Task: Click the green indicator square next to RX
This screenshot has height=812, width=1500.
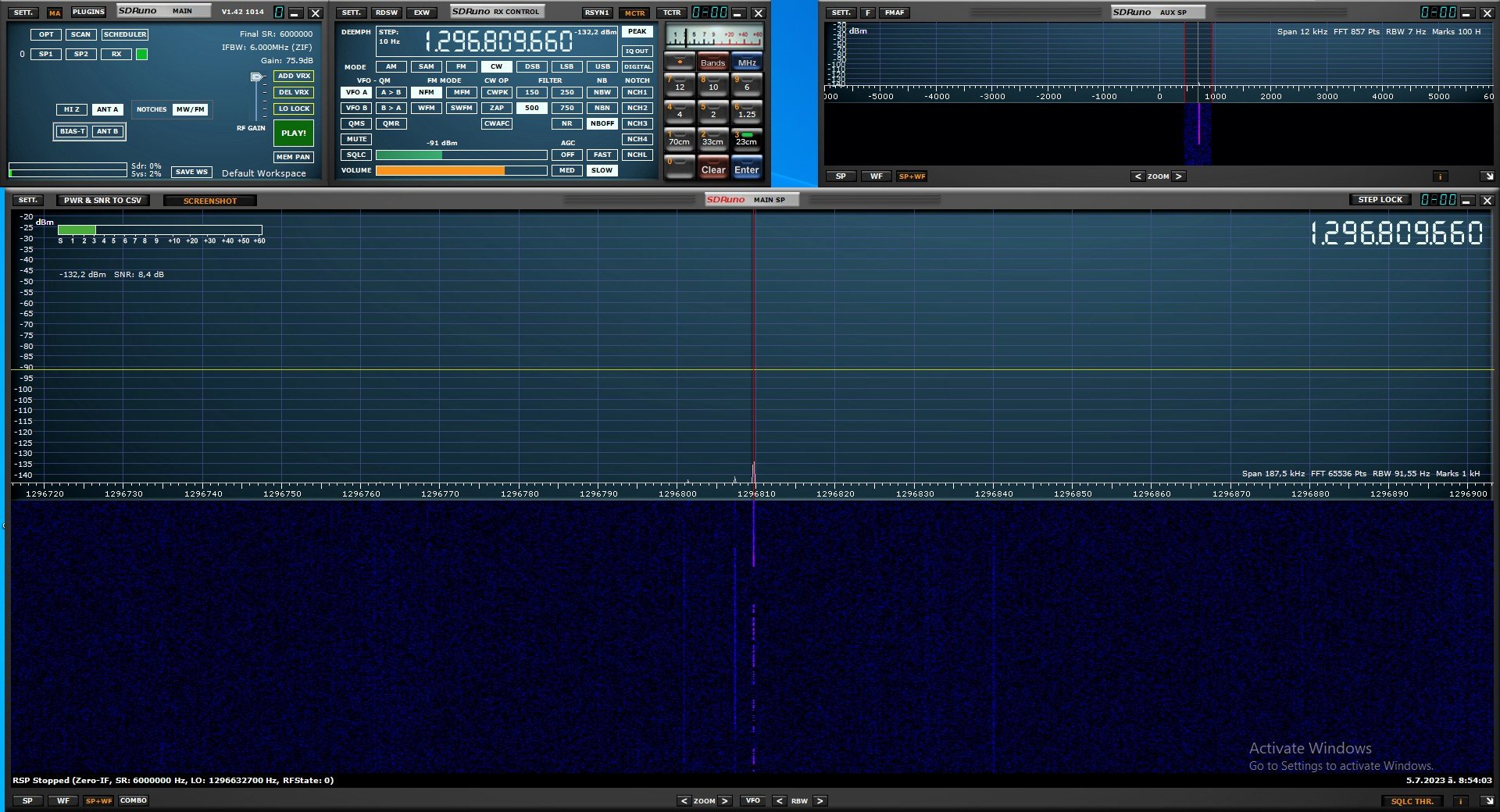Action: pos(141,55)
